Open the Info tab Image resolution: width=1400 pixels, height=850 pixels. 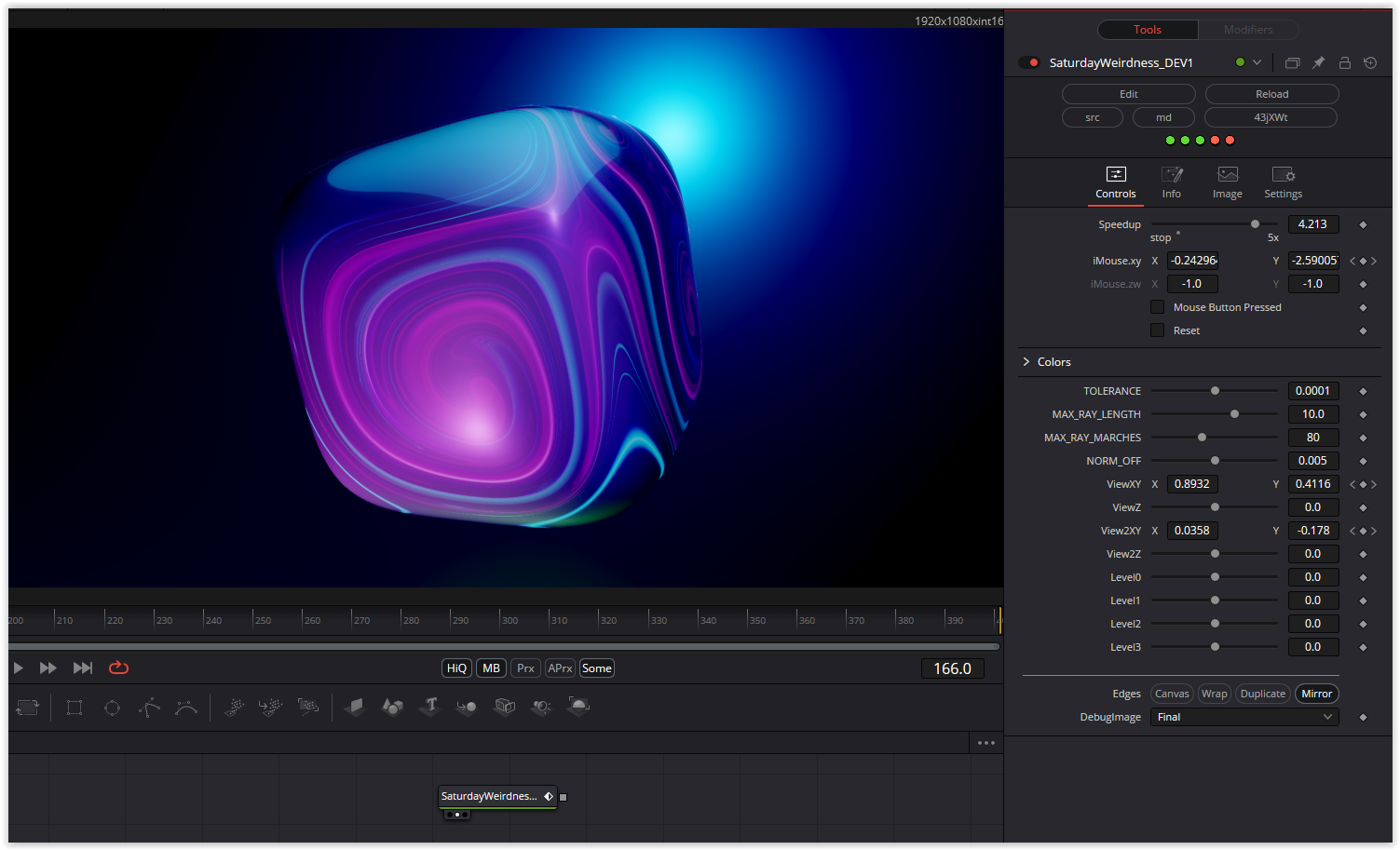coord(1172,183)
